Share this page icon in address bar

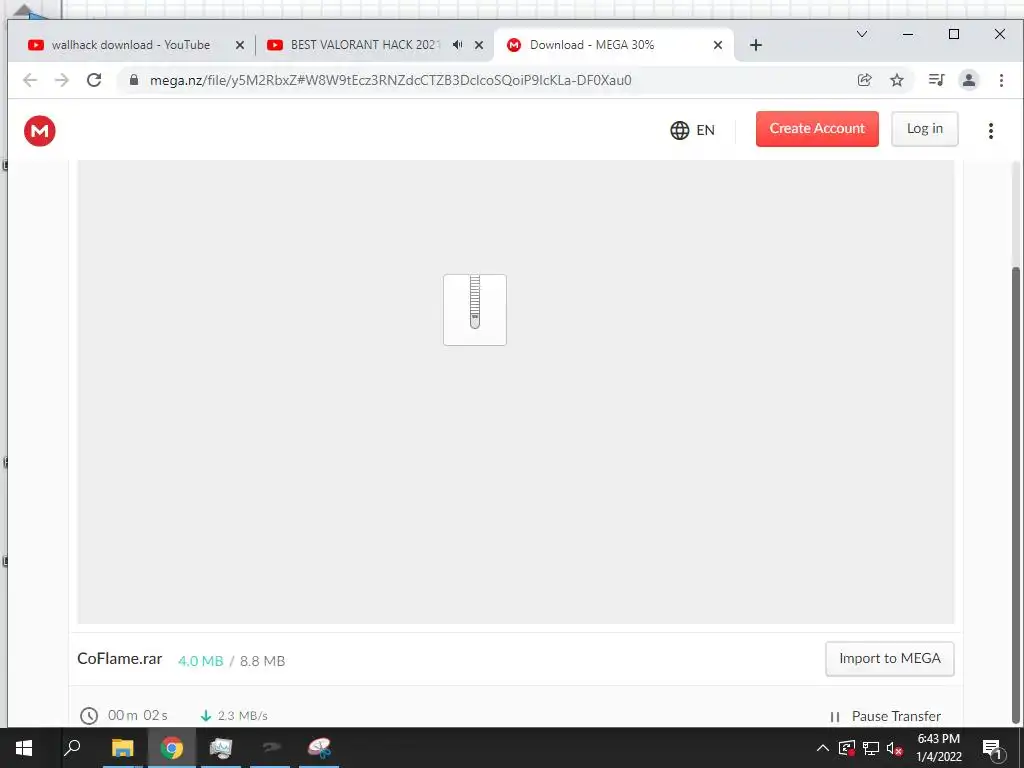pyautogui.click(x=865, y=80)
